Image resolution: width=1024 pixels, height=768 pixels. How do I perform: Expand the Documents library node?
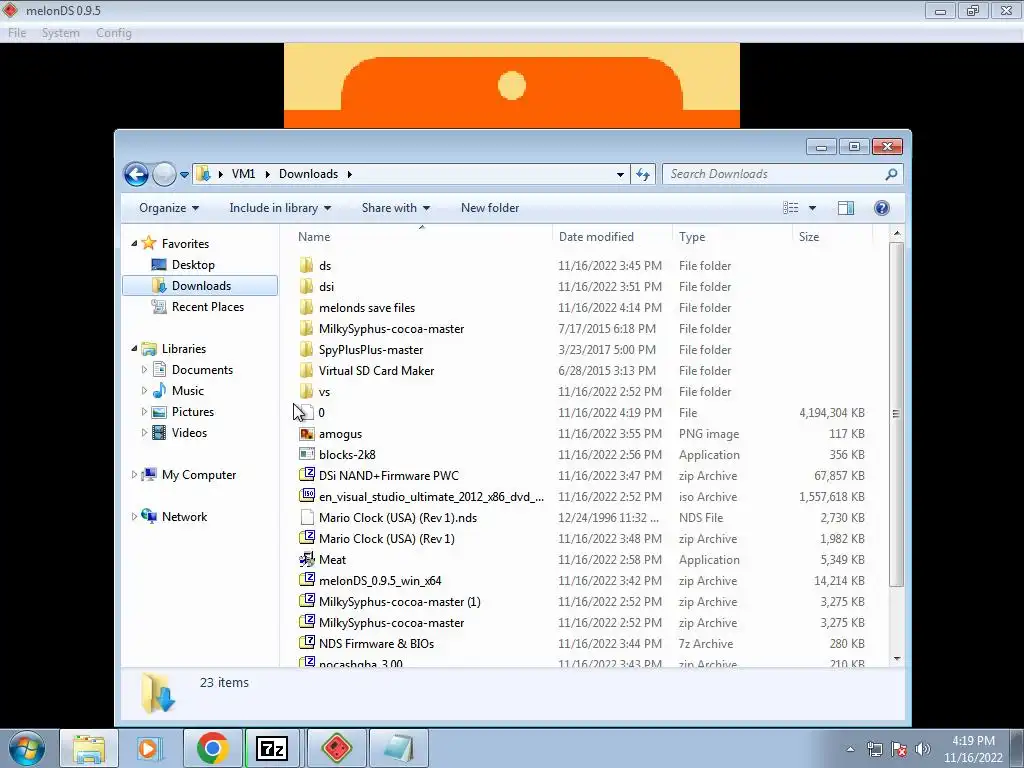coord(144,370)
